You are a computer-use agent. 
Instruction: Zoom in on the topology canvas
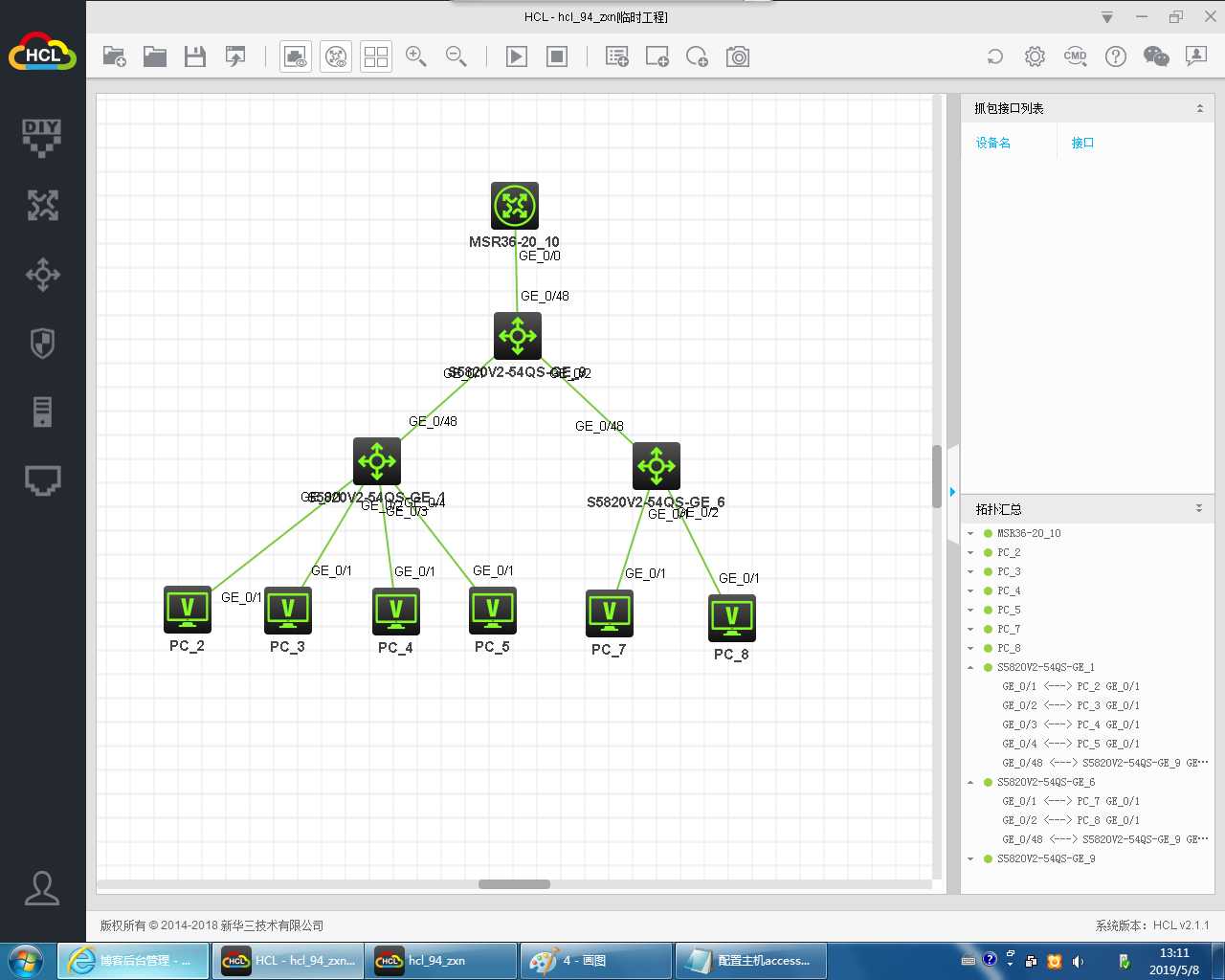coord(416,56)
